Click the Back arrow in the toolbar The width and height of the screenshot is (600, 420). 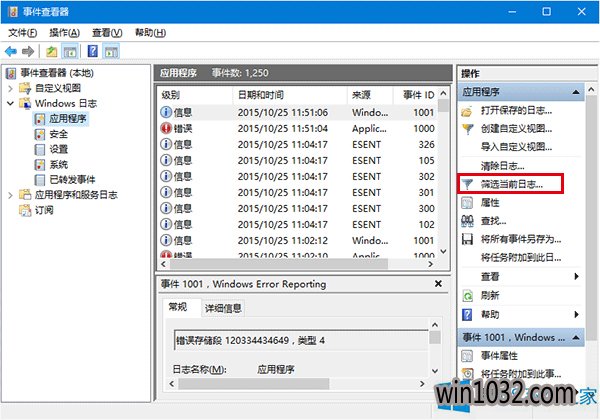coord(11,51)
